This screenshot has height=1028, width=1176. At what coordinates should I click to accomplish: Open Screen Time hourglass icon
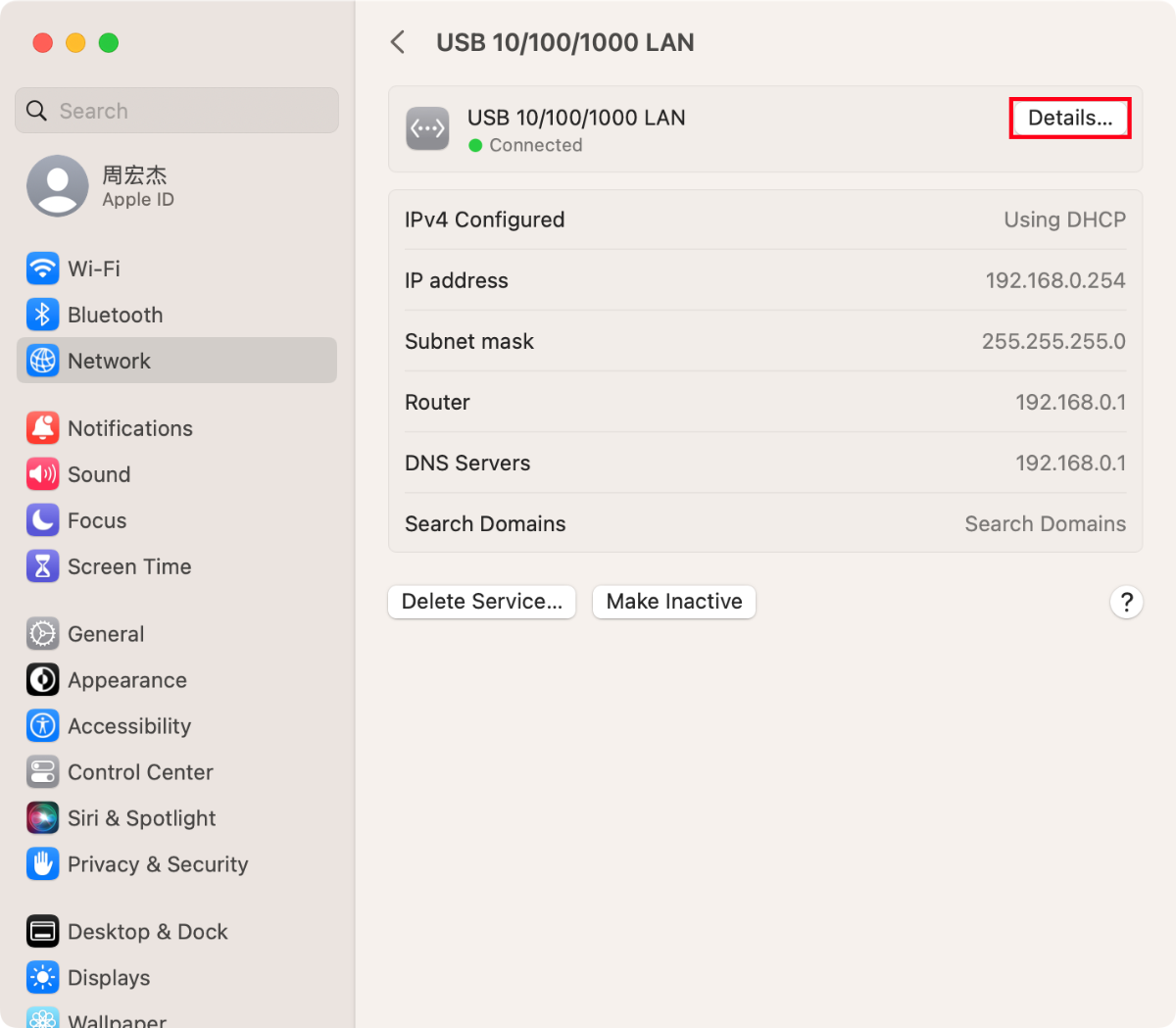(x=42, y=566)
